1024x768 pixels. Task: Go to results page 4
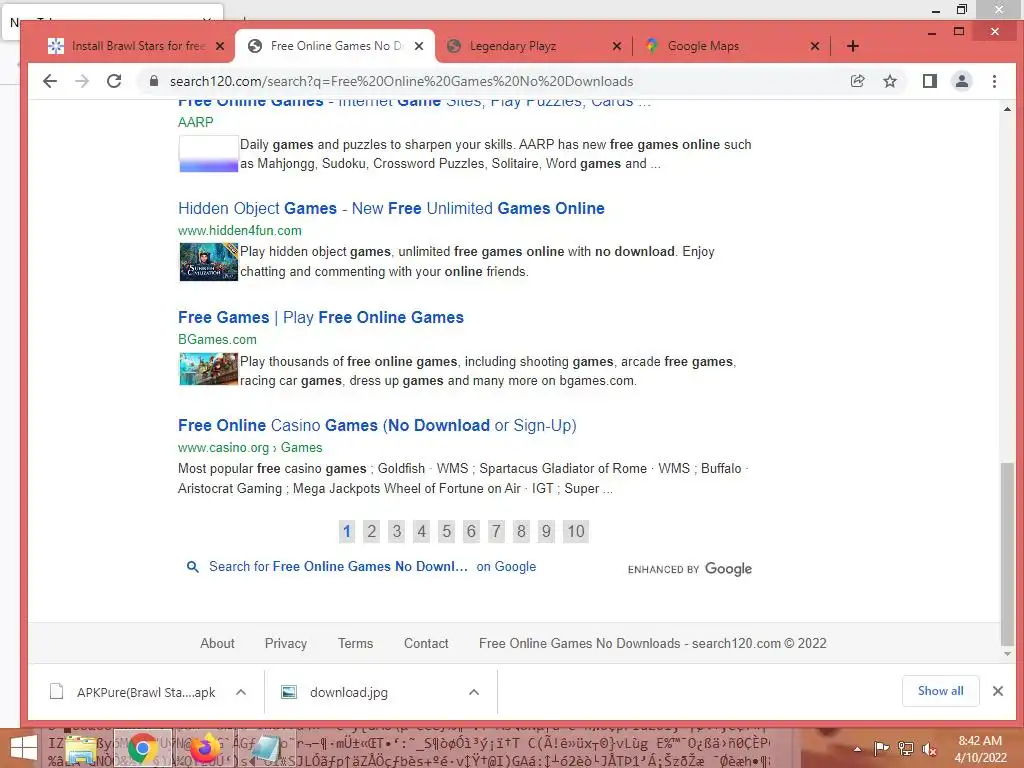click(x=421, y=531)
